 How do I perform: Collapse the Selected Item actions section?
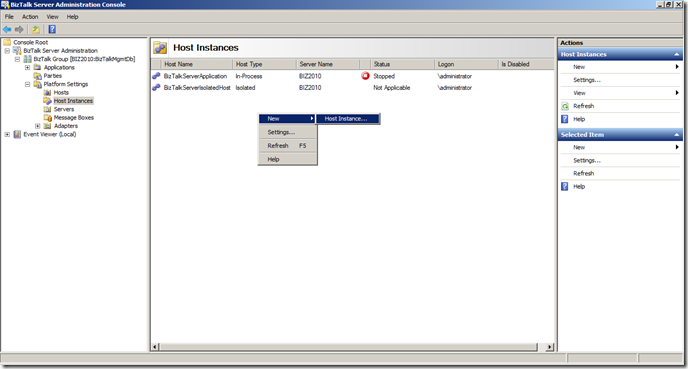(x=677, y=135)
